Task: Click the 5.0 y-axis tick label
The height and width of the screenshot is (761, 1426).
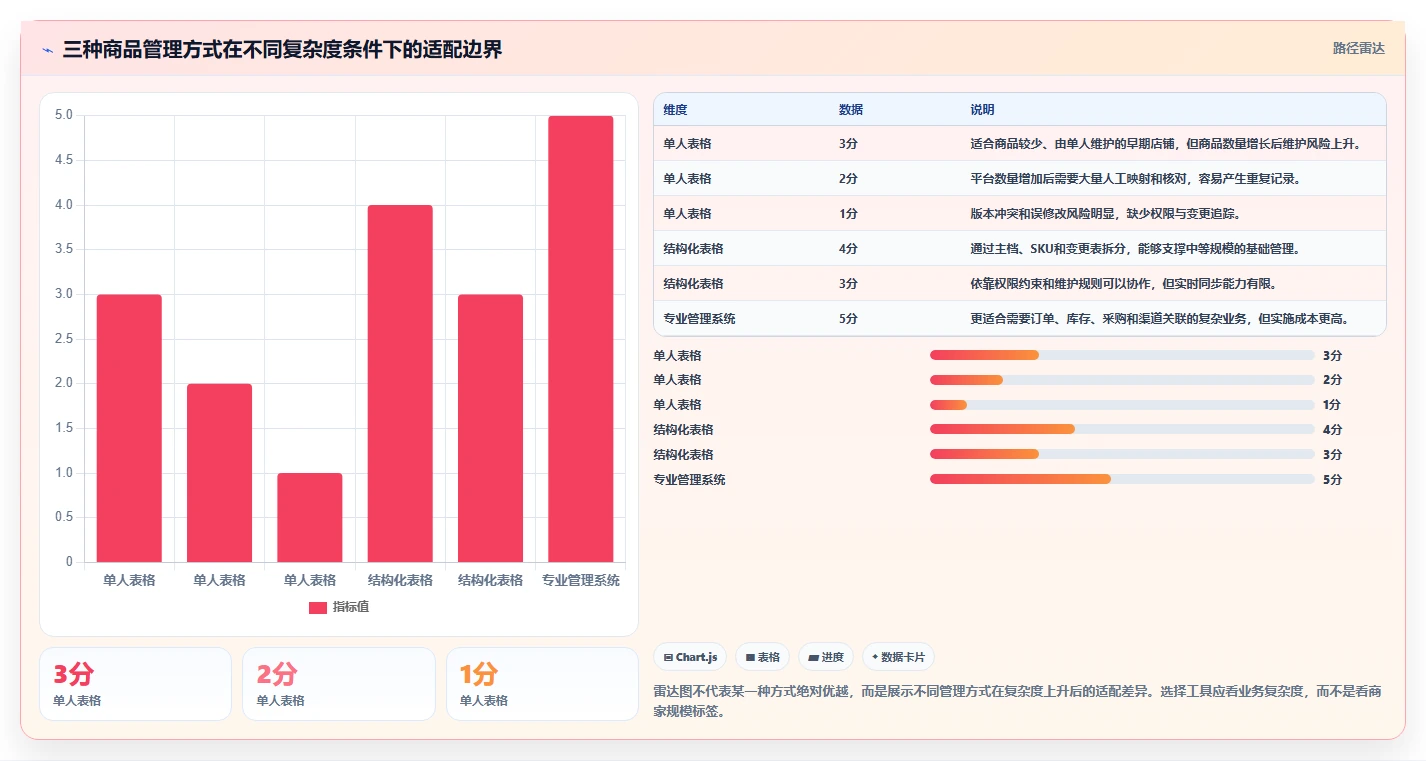Action: pyautogui.click(x=63, y=115)
